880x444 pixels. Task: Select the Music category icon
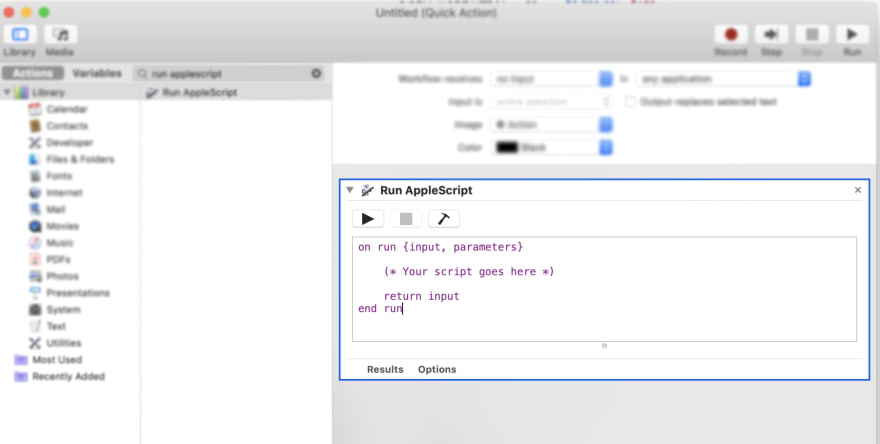tap(35, 242)
